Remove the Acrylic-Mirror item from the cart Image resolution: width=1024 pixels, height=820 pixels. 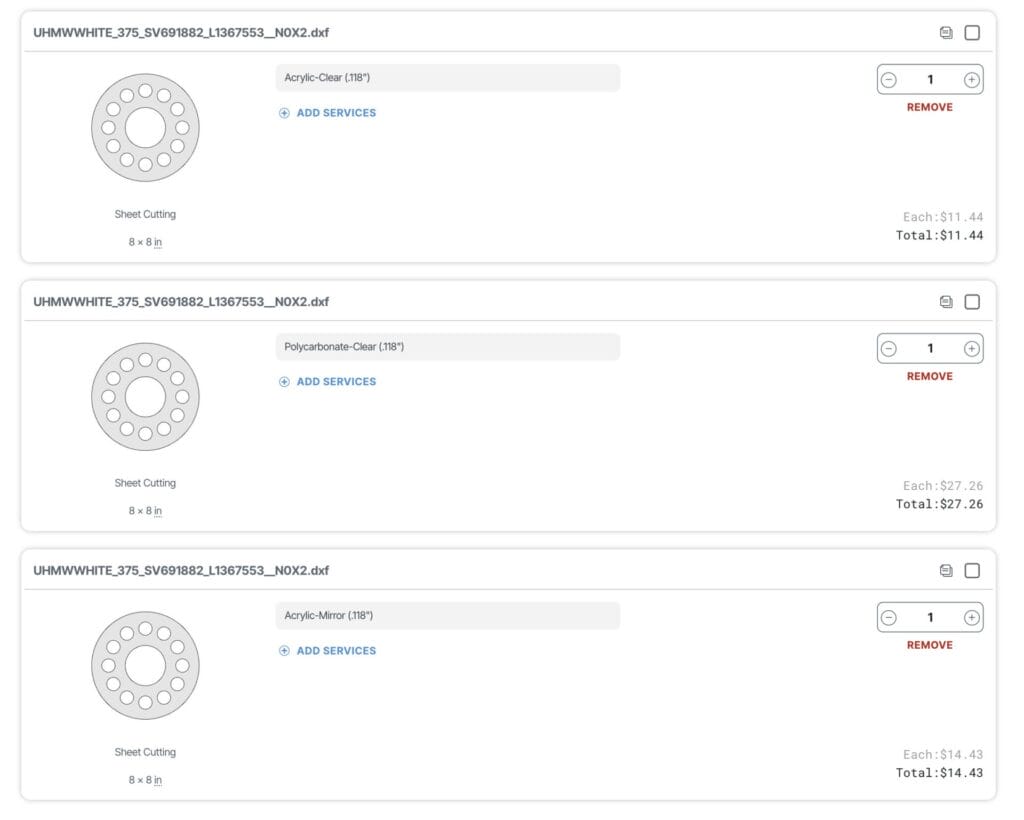(x=929, y=645)
